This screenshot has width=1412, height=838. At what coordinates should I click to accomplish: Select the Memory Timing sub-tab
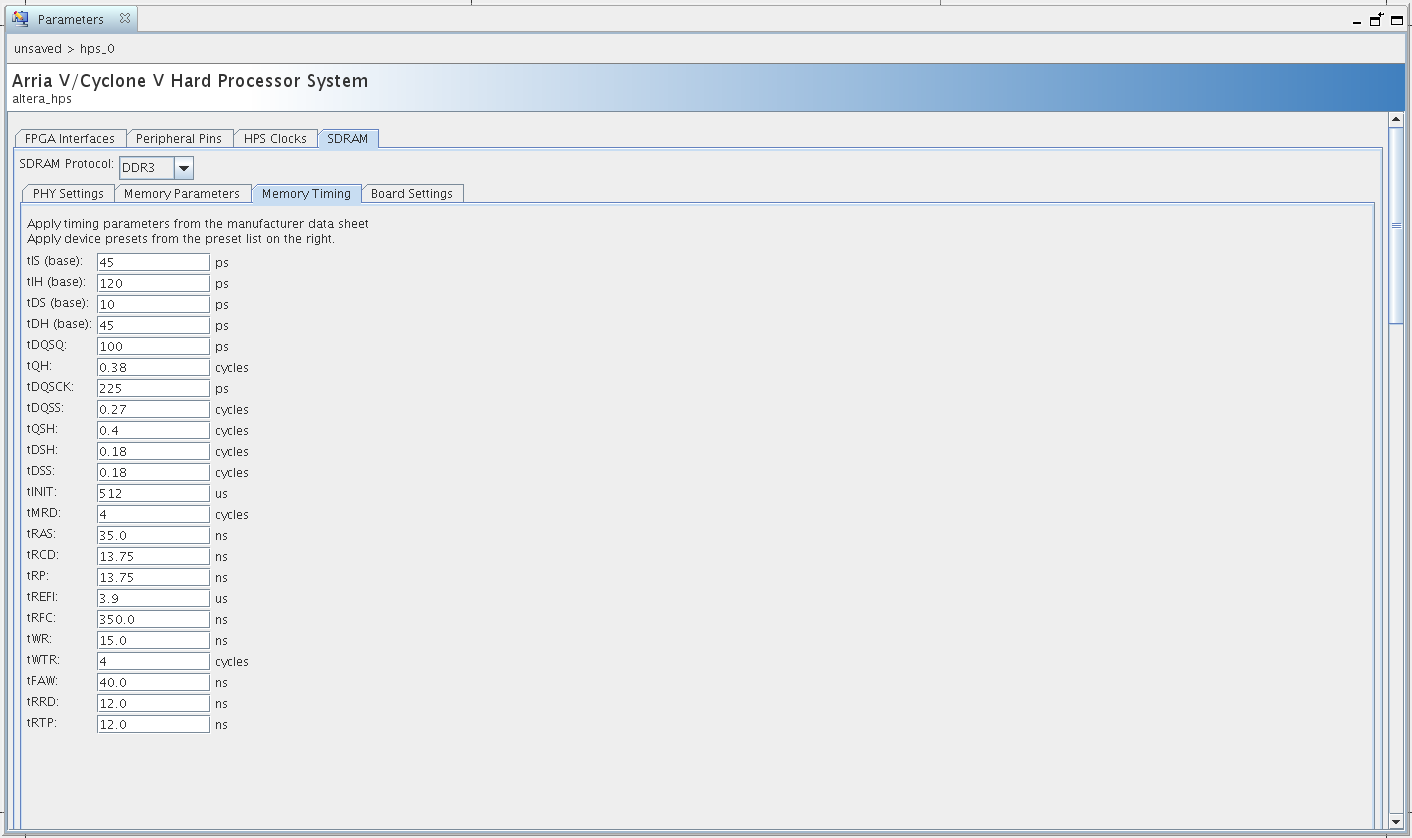[306, 194]
